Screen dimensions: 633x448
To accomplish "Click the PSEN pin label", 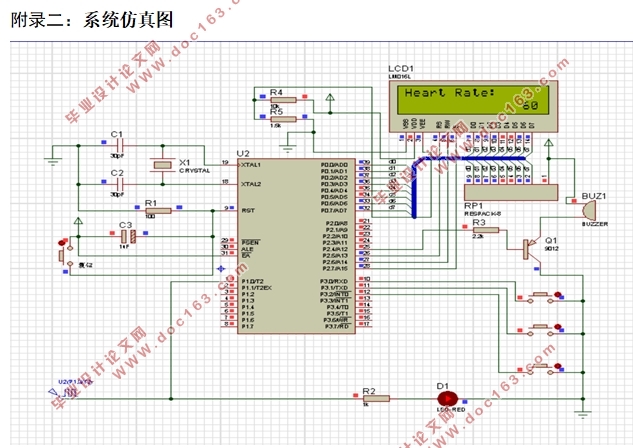I will (250, 242).
